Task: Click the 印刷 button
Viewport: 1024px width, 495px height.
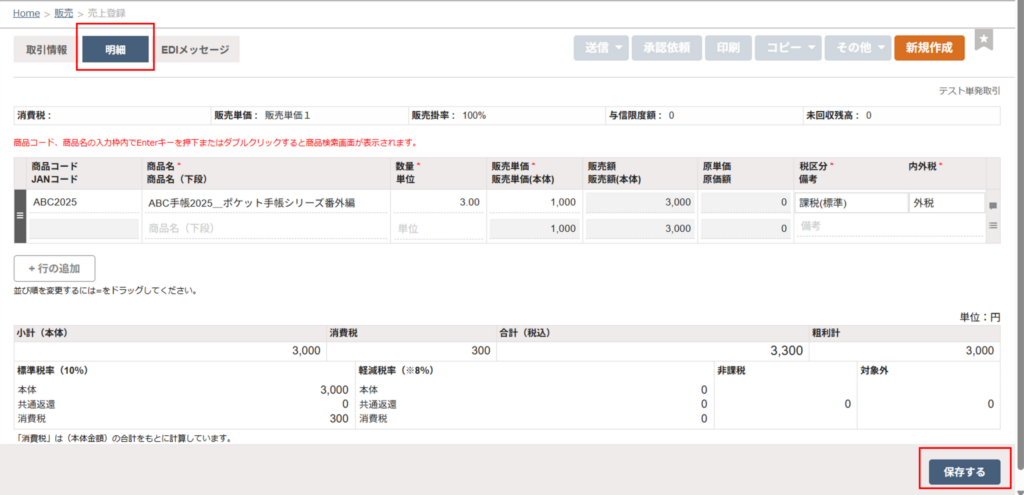Action: coord(728,48)
